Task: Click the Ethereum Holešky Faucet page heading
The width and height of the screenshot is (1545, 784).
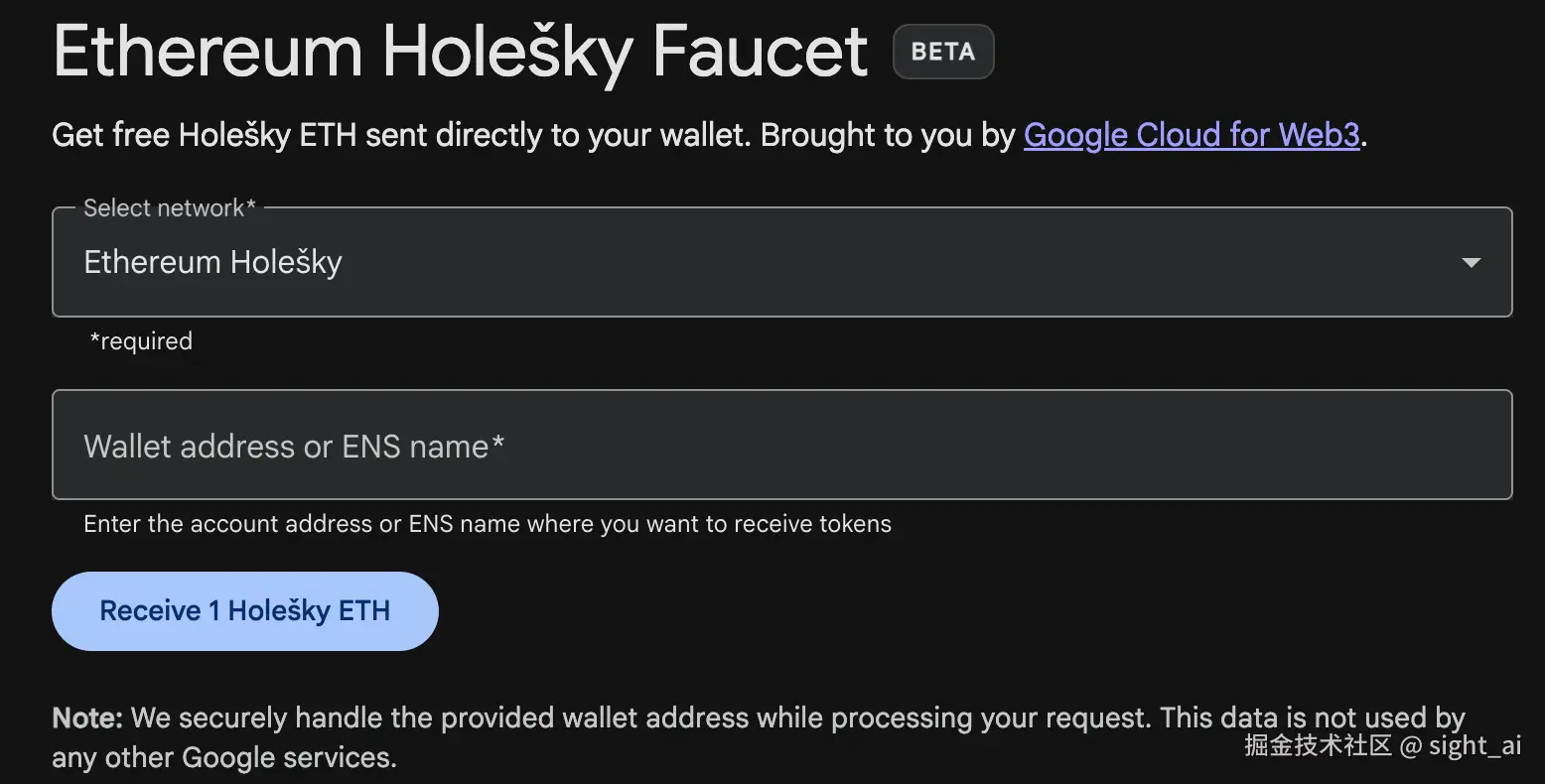Action: [x=461, y=52]
